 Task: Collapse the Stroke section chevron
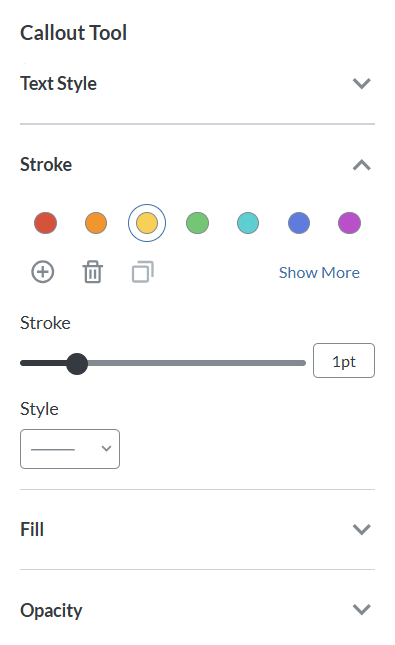coord(362,165)
